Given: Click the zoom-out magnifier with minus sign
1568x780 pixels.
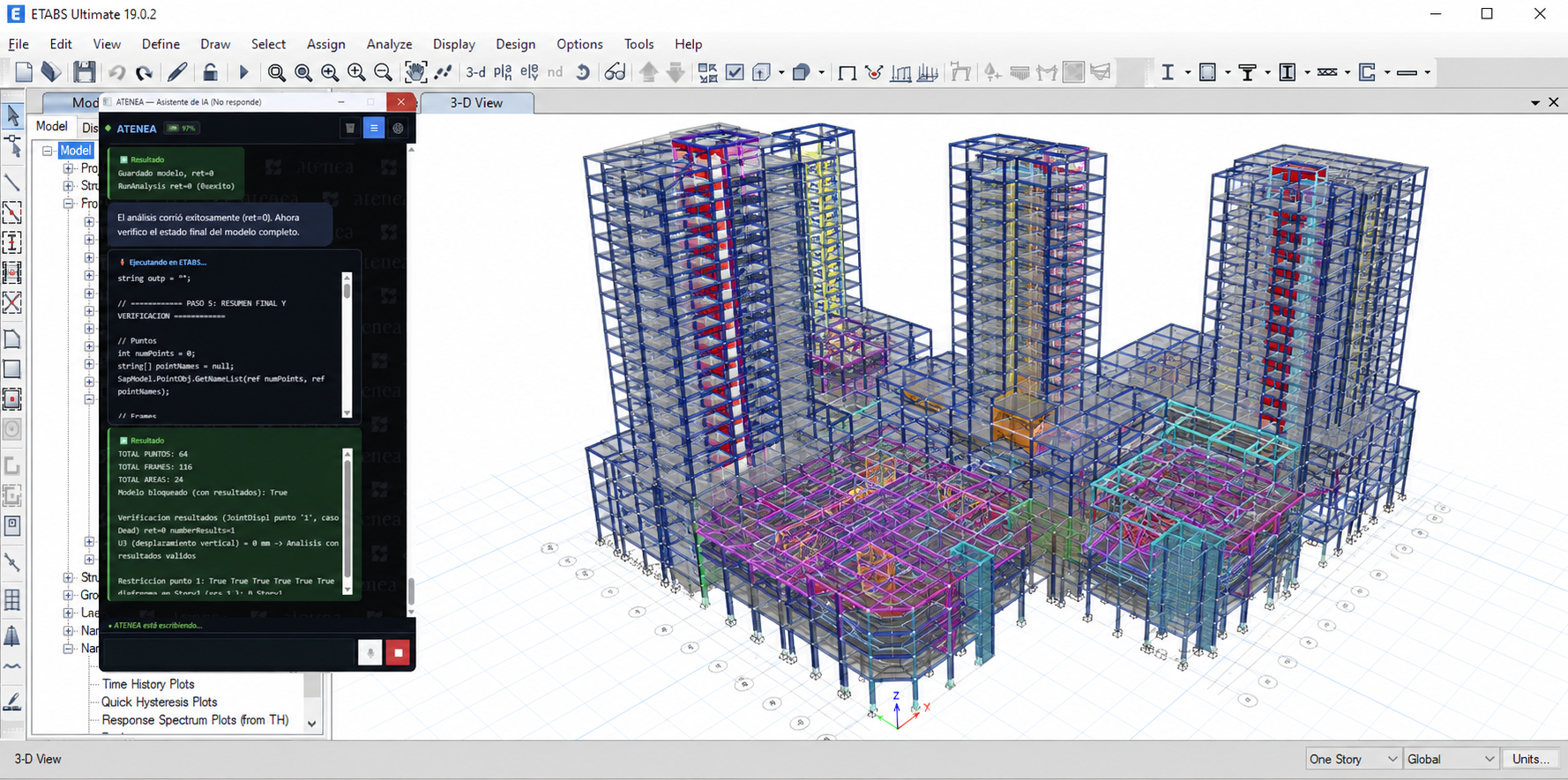Looking at the screenshot, I should point(383,72).
